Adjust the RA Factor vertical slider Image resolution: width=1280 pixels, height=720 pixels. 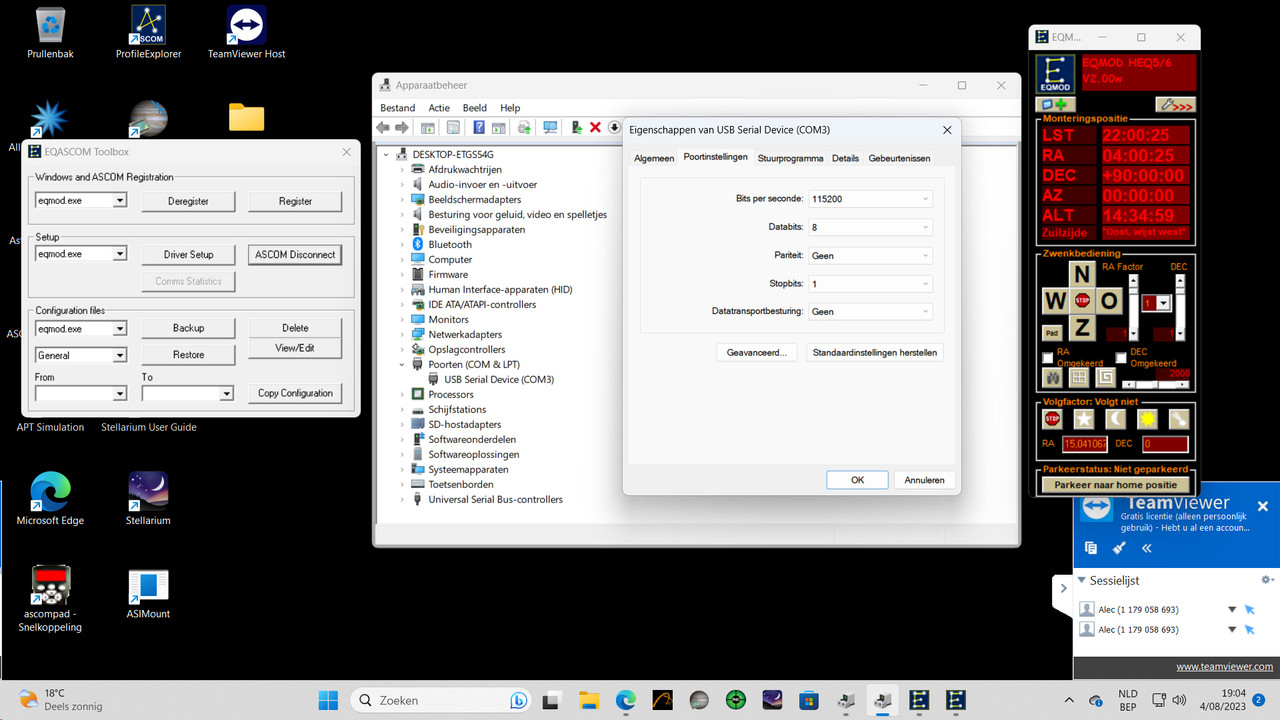(x=1133, y=307)
